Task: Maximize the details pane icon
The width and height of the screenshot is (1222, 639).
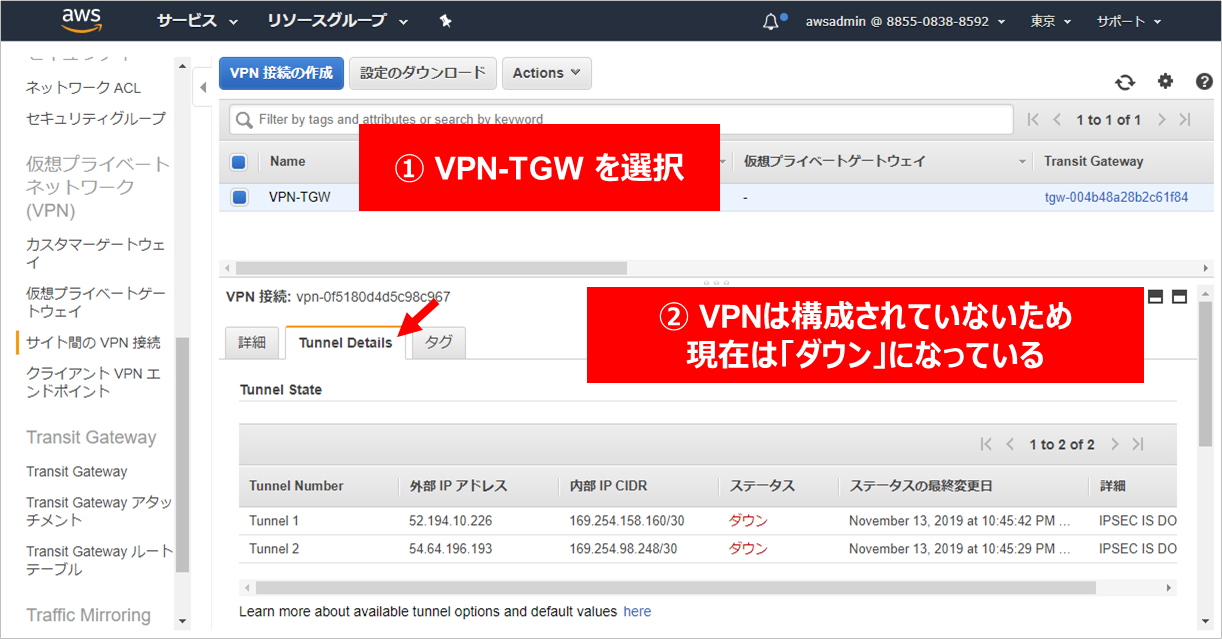Action: point(1179,297)
